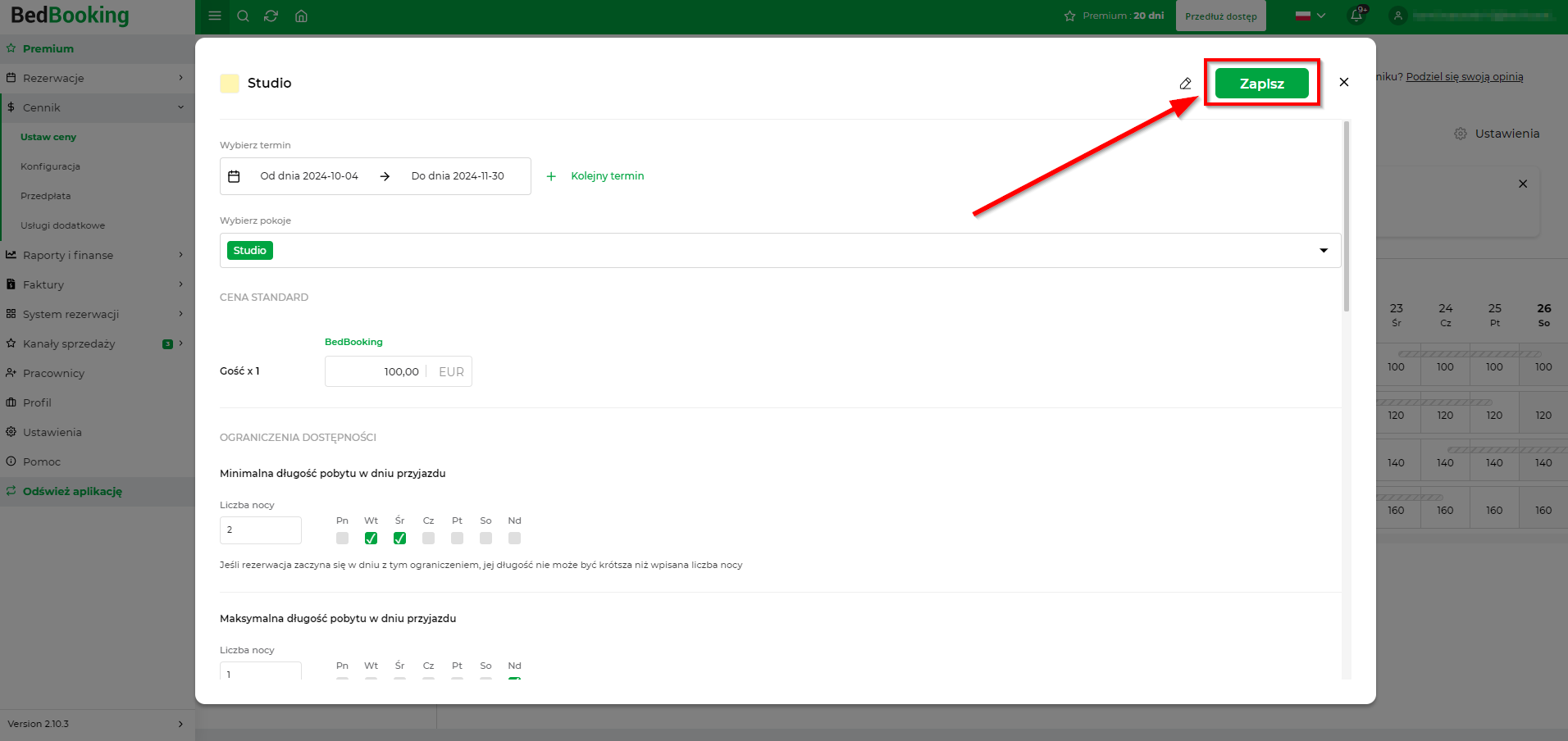
Task: Toggle Cz checkbox for minimum stay
Action: coord(429,539)
